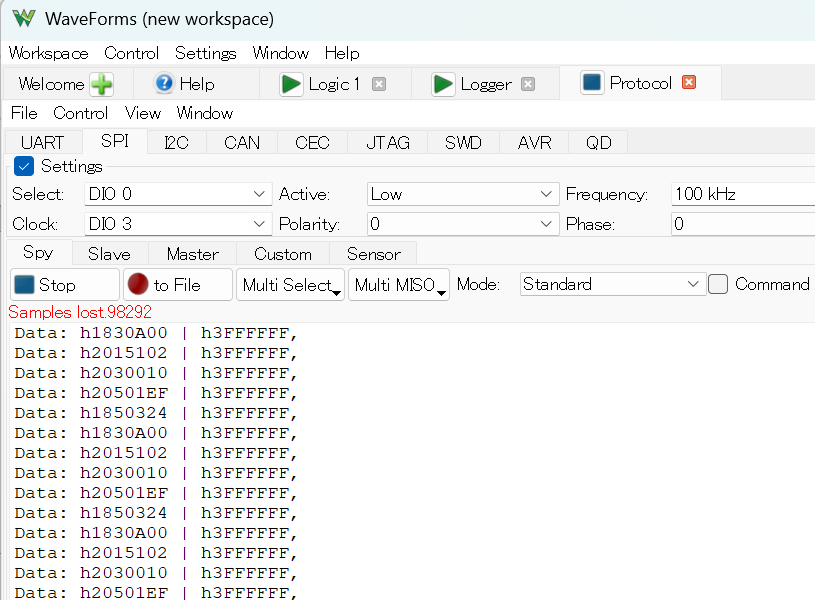815x600 pixels.
Task: Start Logger with its green play icon
Action: 443,84
